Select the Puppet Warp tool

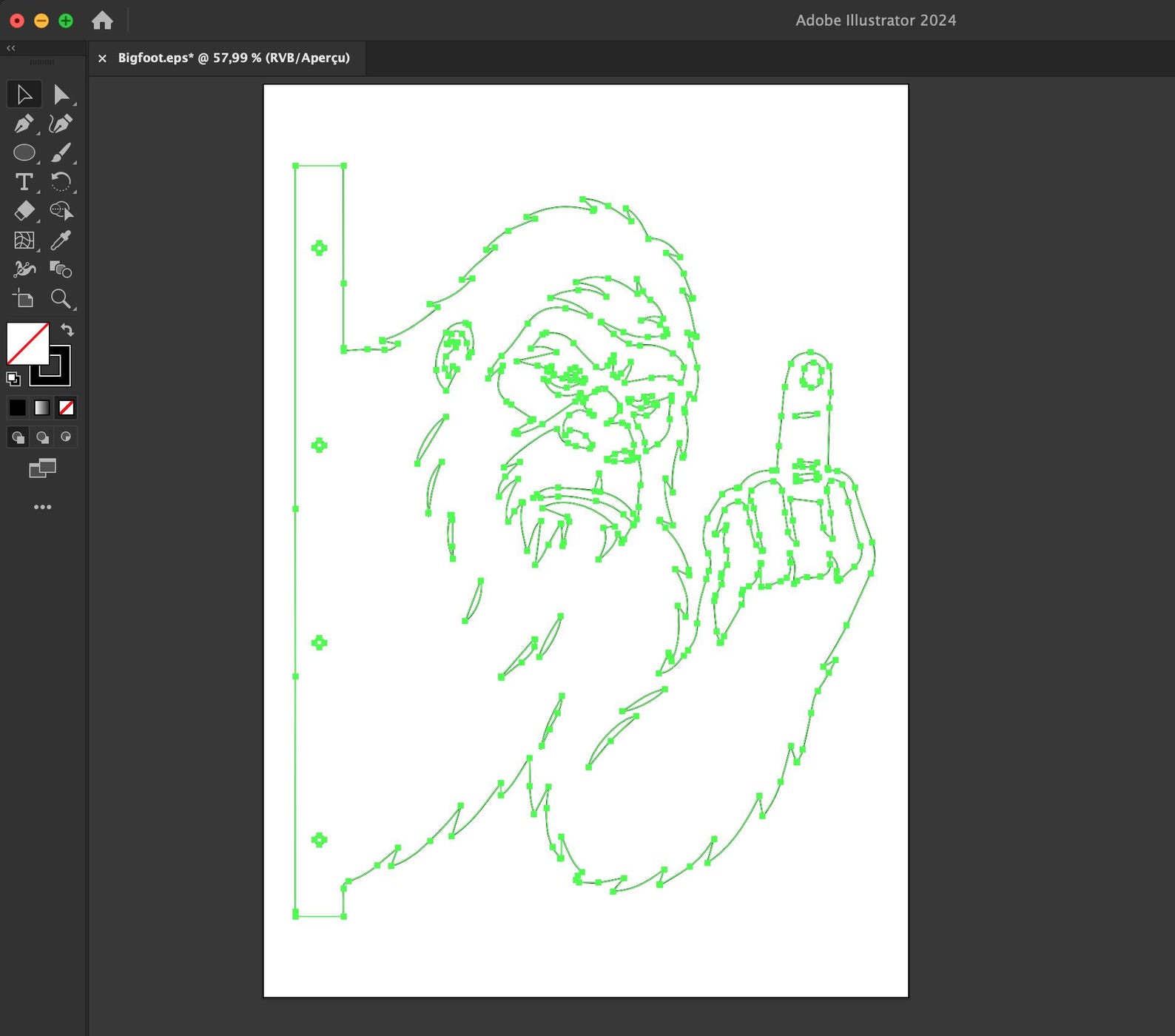pyautogui.click(x=24, y=269)
